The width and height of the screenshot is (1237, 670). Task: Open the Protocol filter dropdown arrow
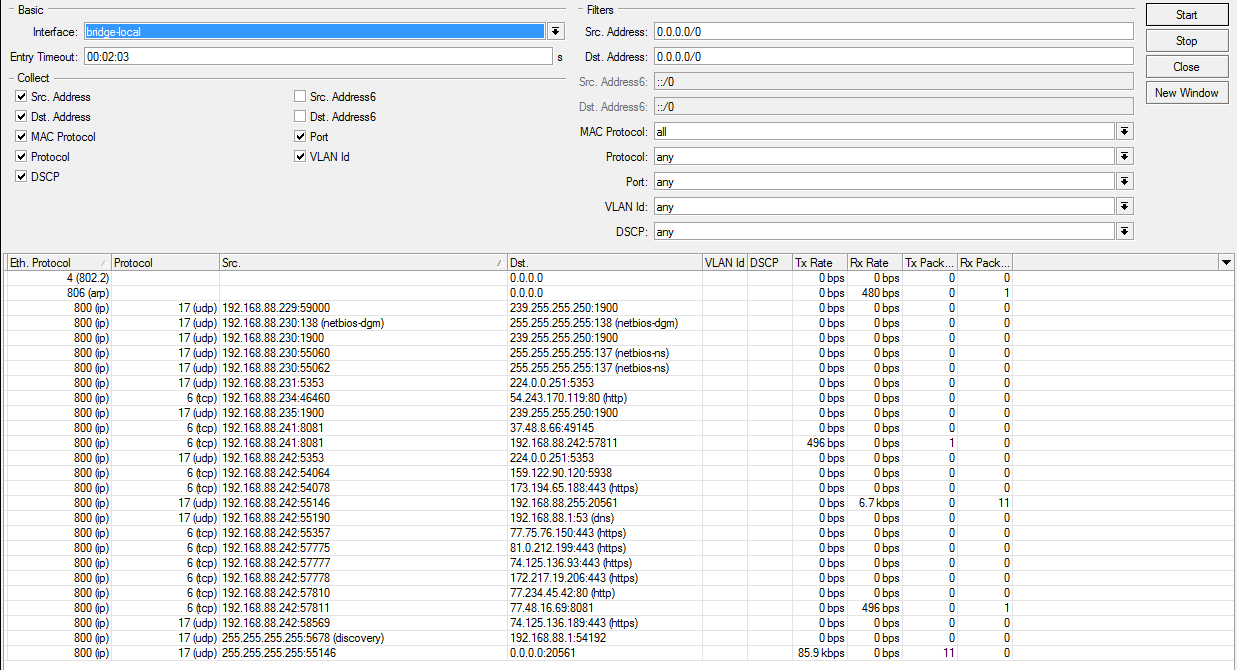1124,157
